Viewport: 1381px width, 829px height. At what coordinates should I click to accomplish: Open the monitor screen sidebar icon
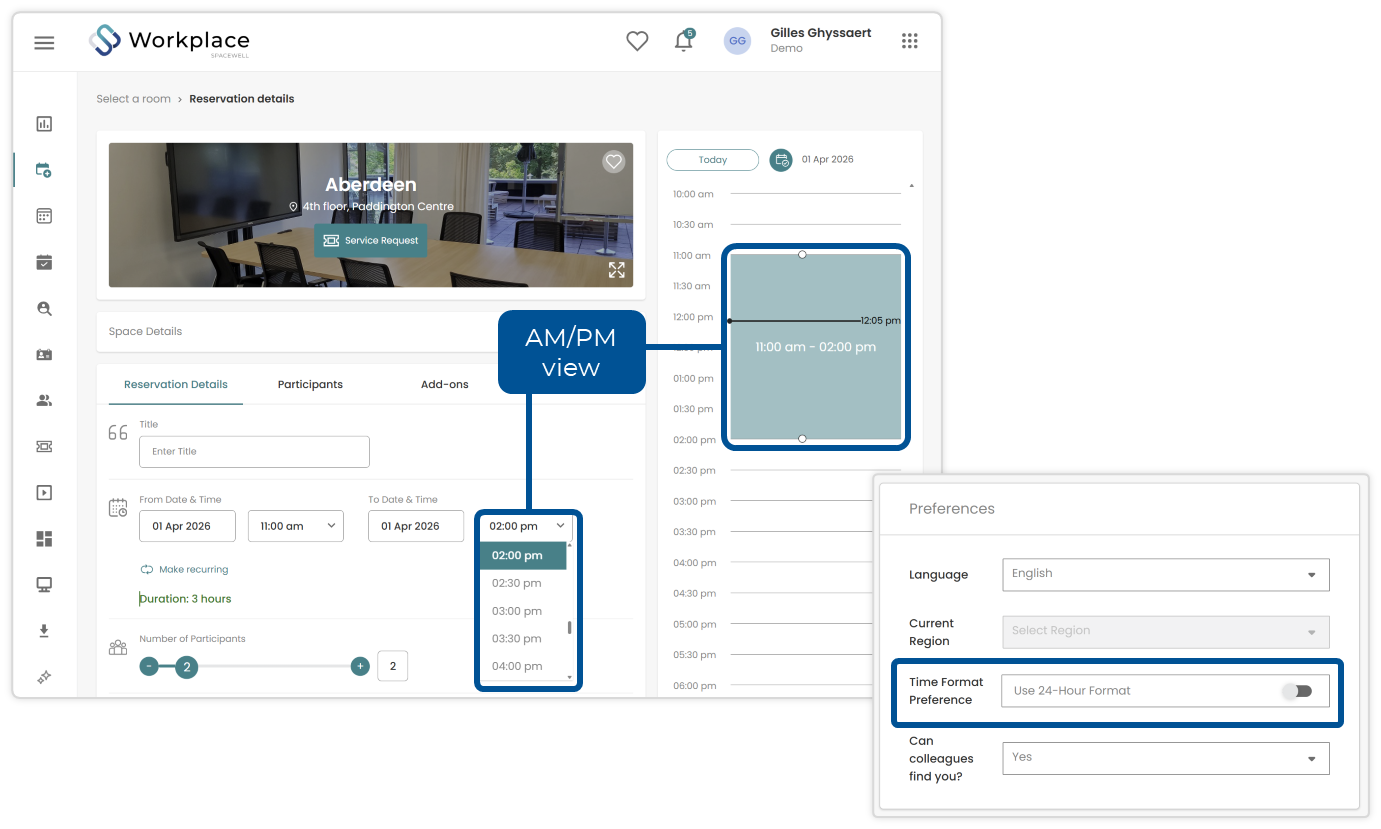(44, 585)
